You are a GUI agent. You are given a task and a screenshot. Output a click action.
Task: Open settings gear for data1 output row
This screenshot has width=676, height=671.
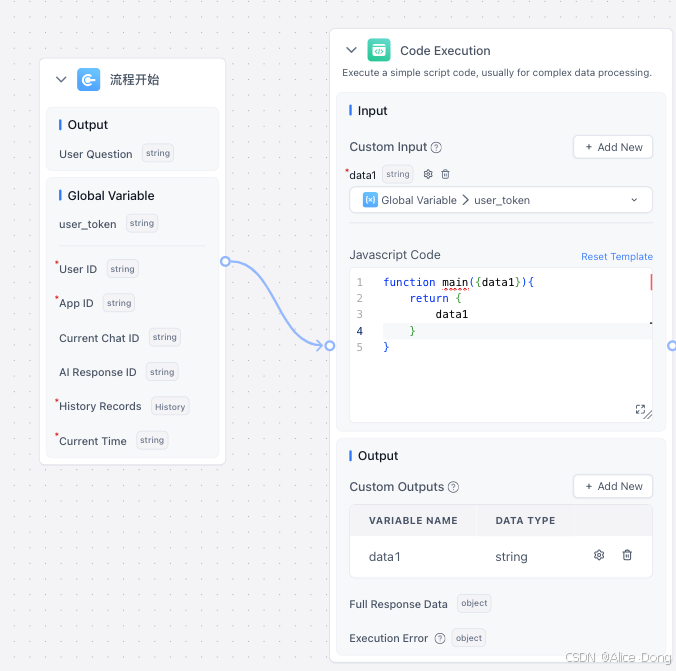point(599,555)
